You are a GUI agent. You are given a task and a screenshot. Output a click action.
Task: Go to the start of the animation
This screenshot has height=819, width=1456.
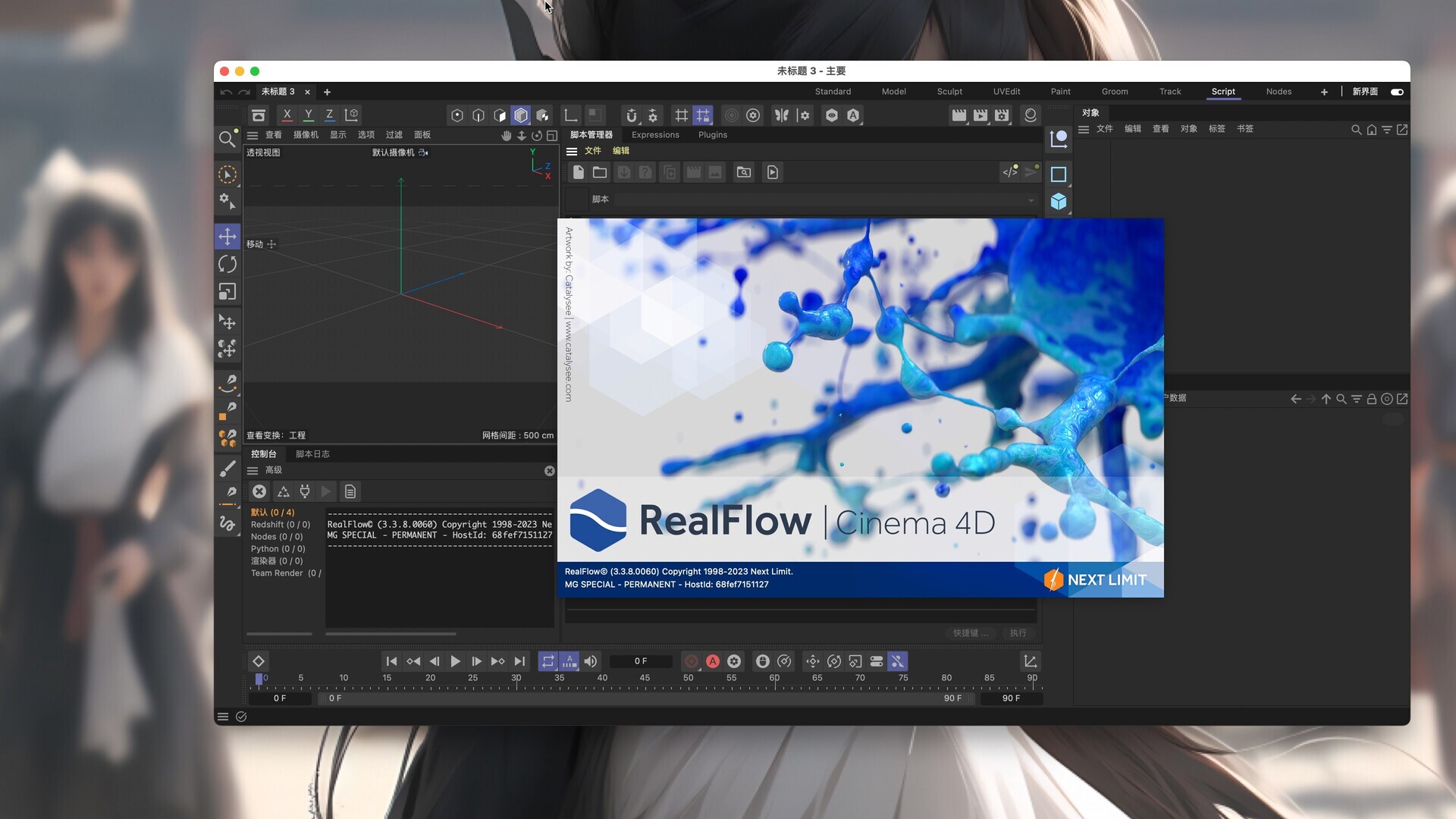pos(391,661)
